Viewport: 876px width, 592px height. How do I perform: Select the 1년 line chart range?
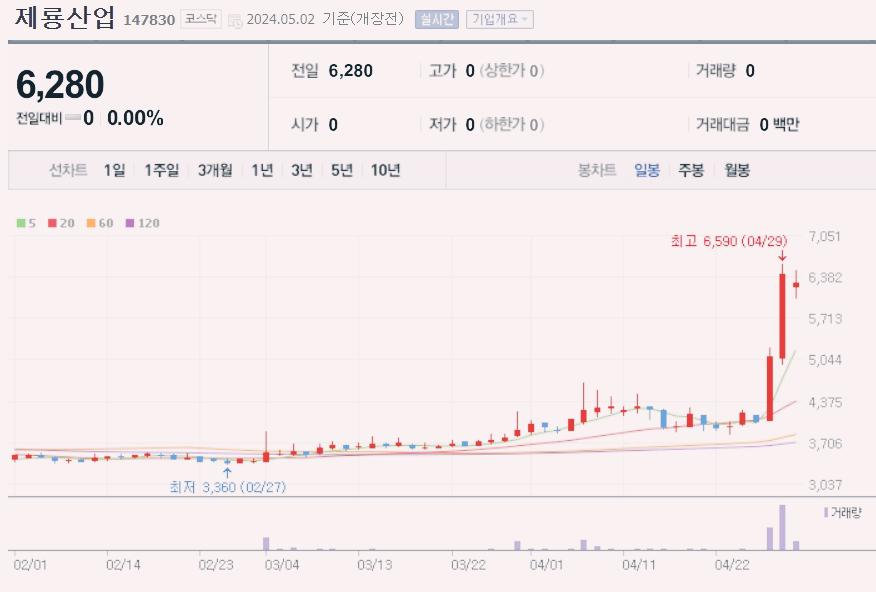click(262, 170)
